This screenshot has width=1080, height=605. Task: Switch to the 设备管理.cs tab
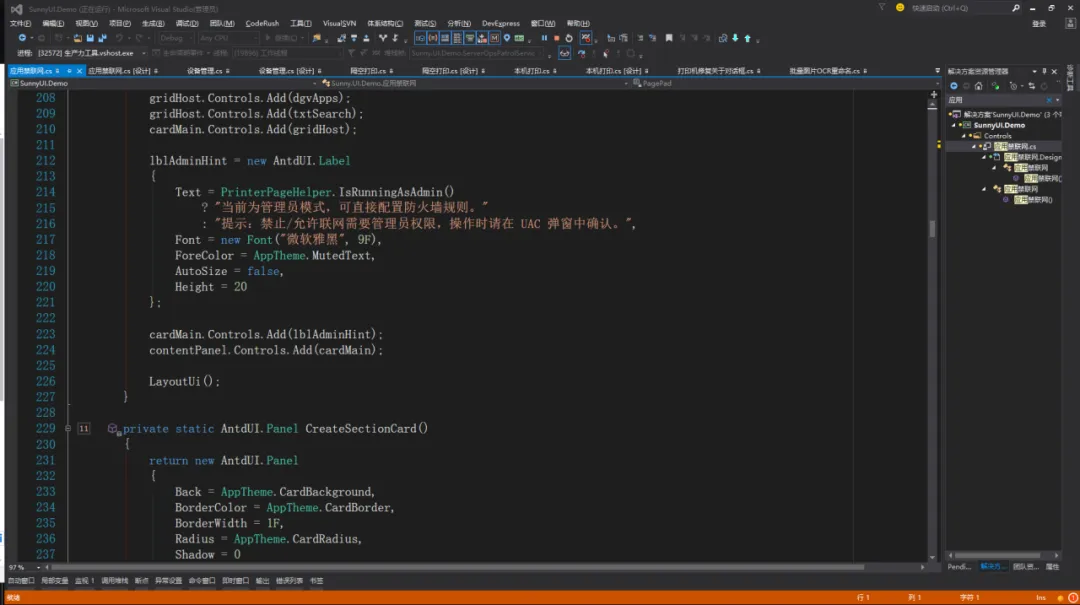click(205, 71)
